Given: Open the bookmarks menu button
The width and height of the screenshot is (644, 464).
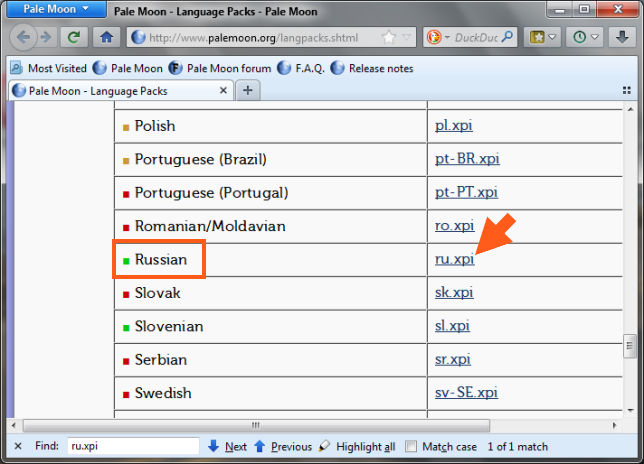Looking at the screenshot, I should [x=543, y=38].
